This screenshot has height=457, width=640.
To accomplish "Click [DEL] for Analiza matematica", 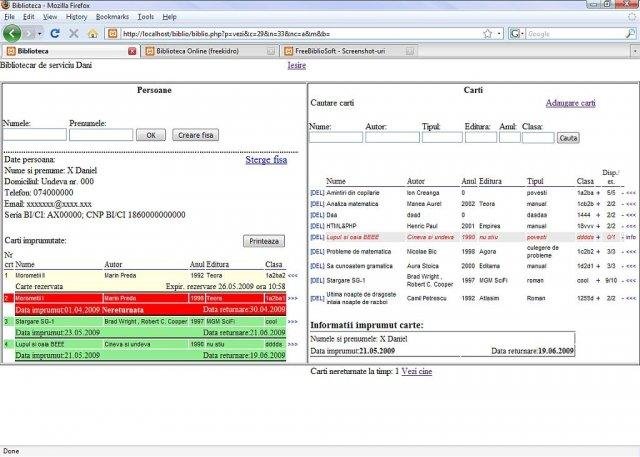I will pos(317,204).
